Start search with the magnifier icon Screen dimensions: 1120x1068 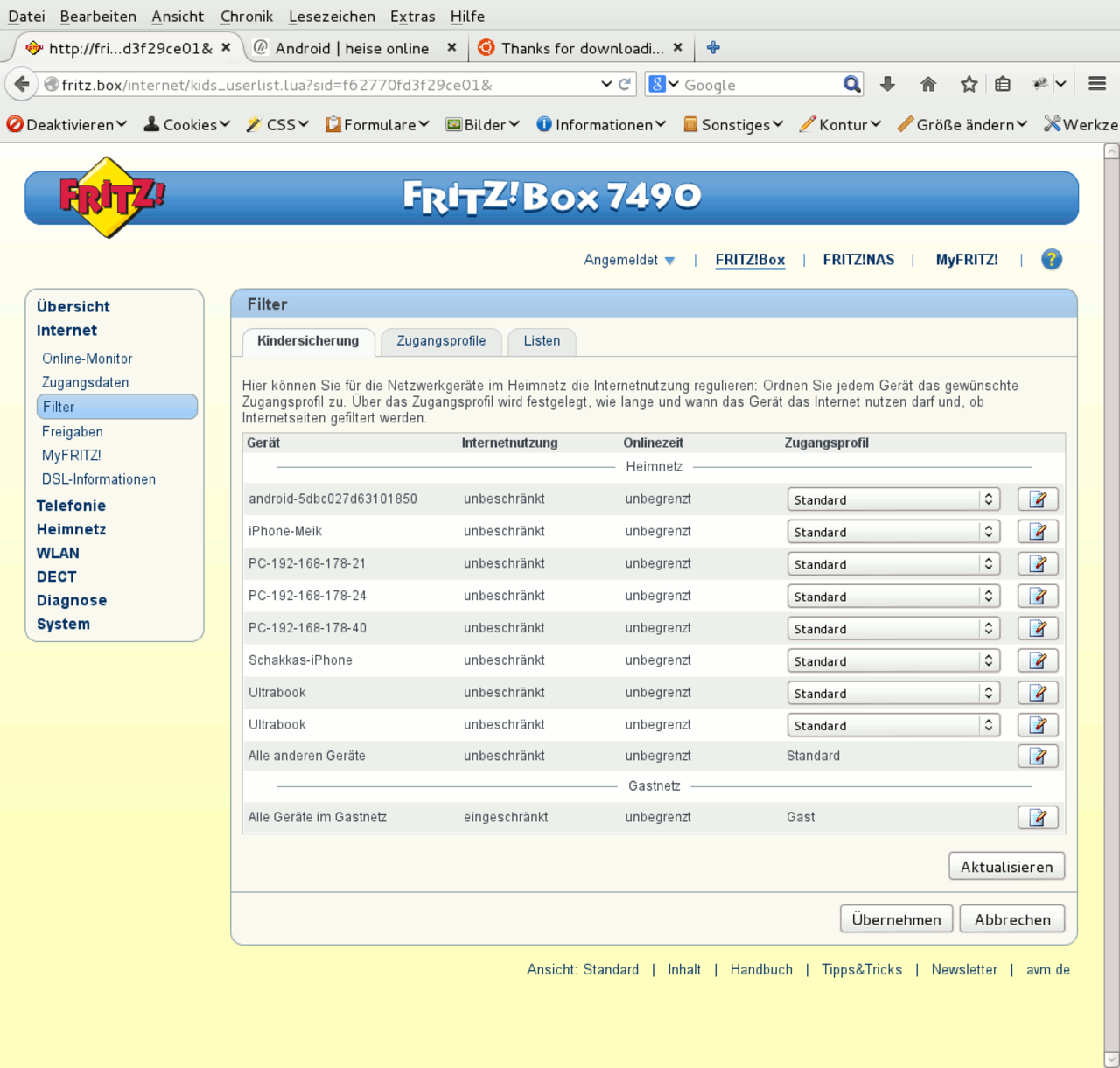851,85
